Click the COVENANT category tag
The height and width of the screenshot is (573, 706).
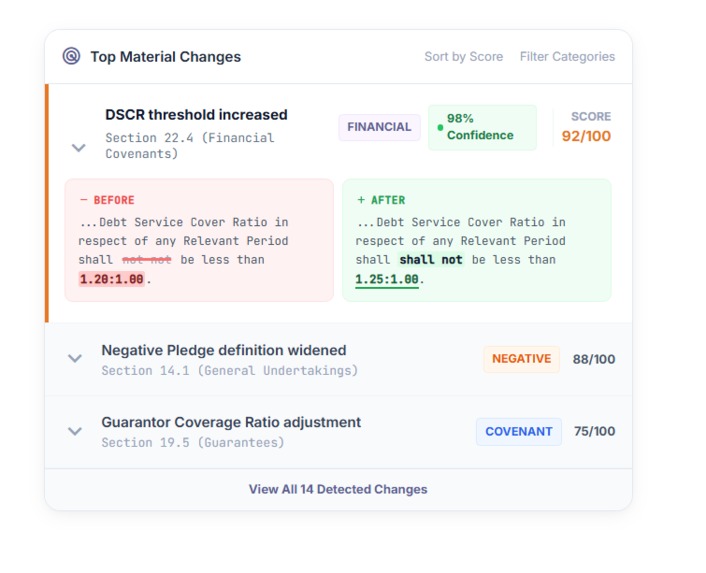coord(518,432)
